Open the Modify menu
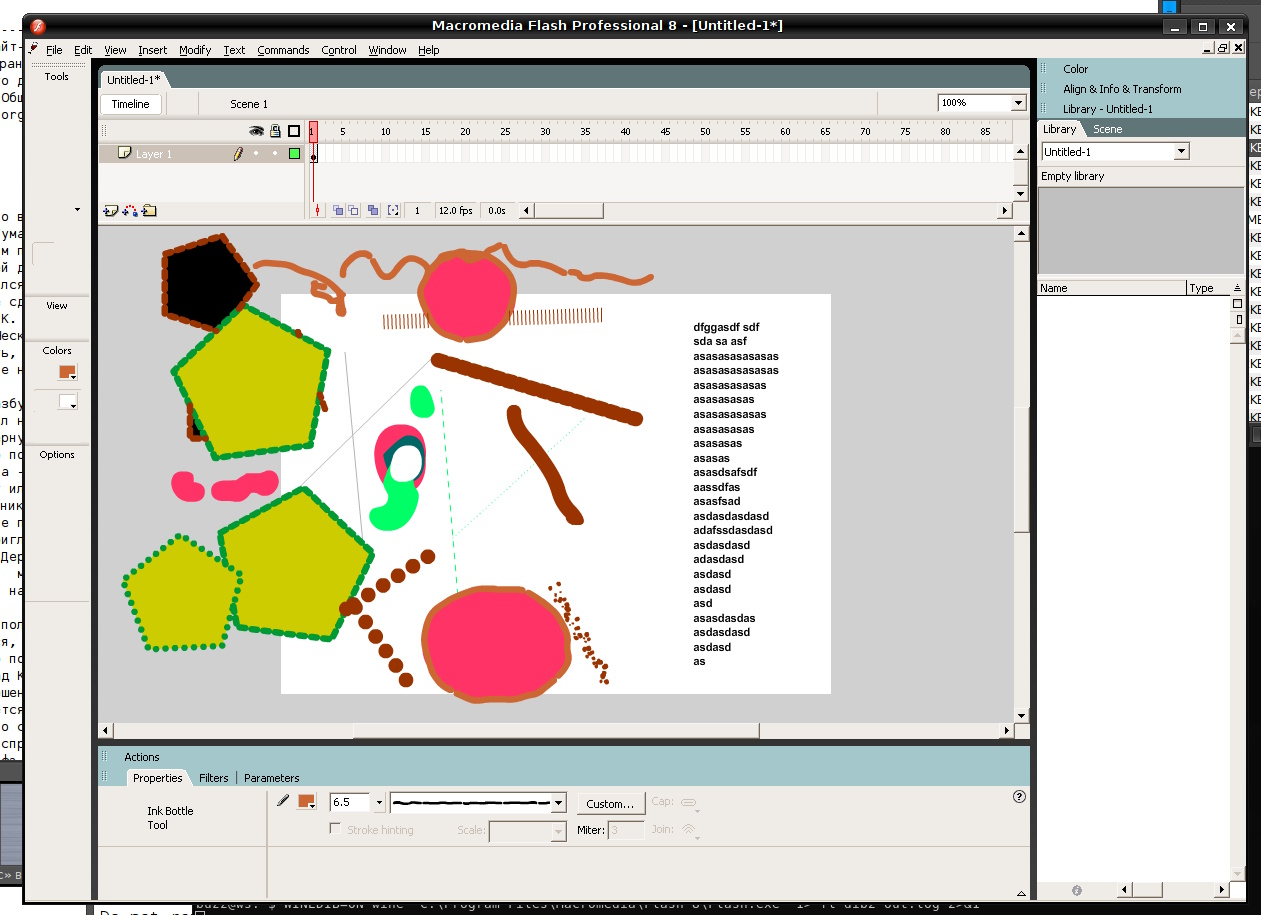The height and width of the screenshot is (915, 1261). tap(195, 50)
